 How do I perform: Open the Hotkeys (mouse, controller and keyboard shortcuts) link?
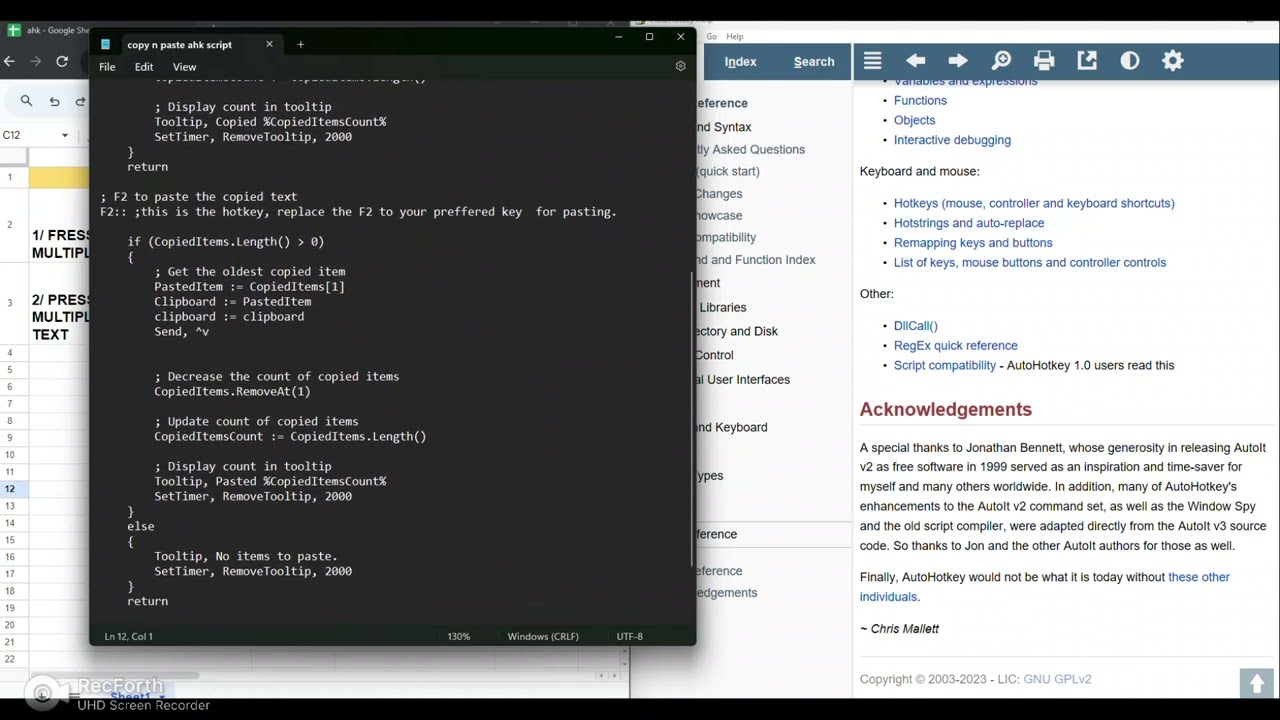[x=1034, y=203]
